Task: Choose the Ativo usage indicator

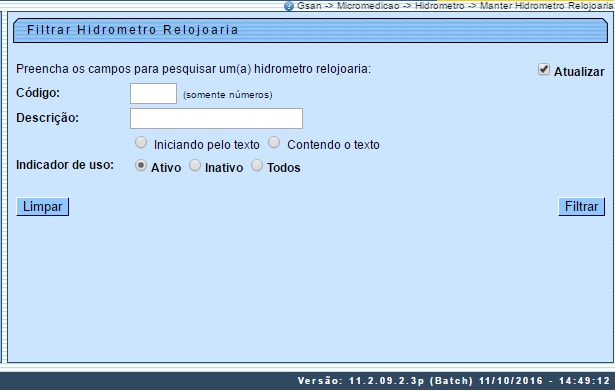Action: [x=141, y=165]
